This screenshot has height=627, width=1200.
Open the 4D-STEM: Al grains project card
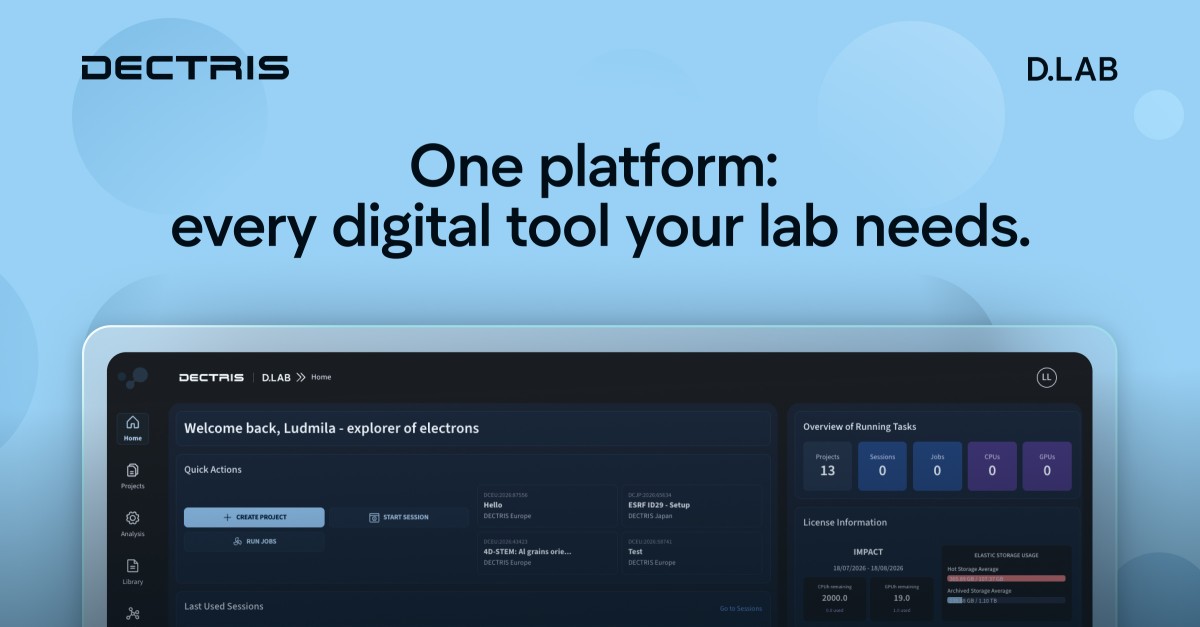[547, 551]
